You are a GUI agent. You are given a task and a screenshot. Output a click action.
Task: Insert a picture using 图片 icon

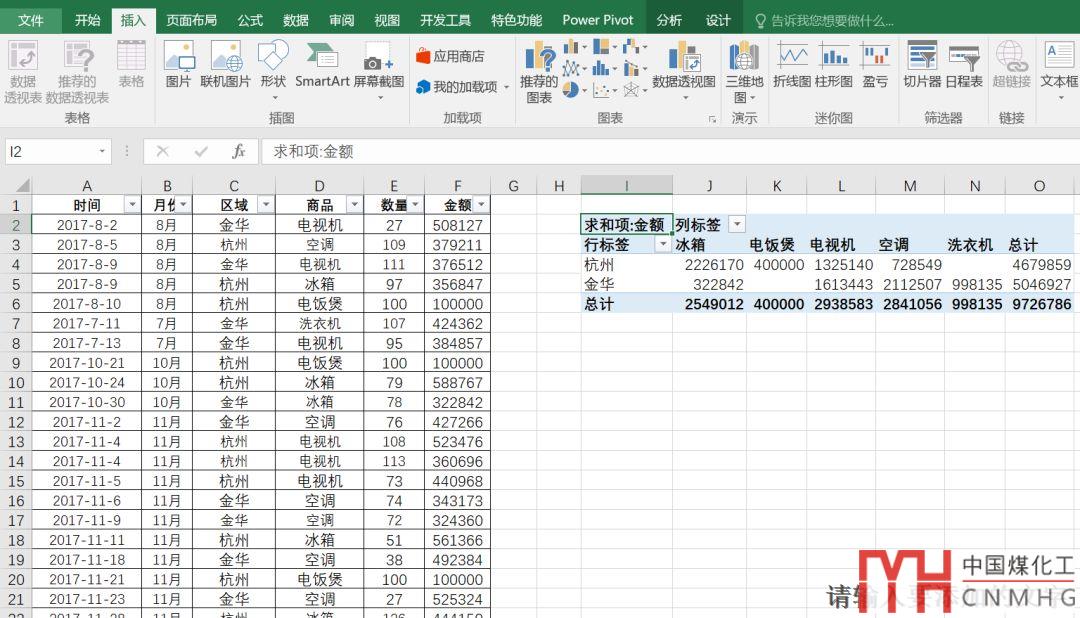[x=178, y=66]
